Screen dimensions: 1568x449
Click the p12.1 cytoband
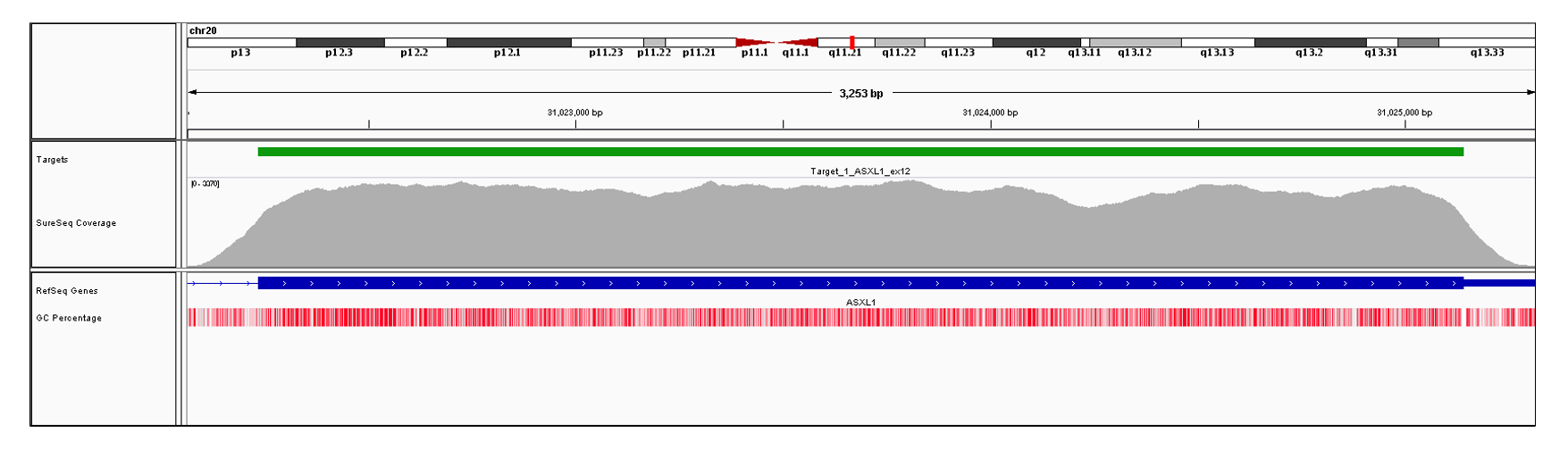tap(508, 43)
